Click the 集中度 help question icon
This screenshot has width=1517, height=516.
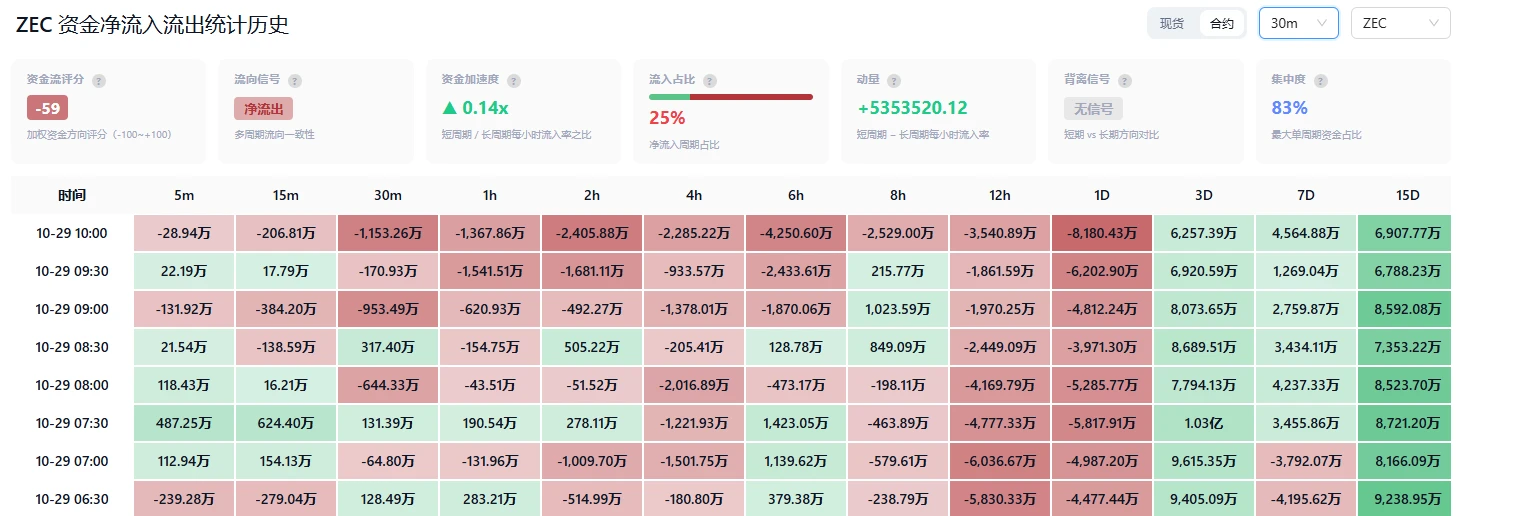(1321, 80)
